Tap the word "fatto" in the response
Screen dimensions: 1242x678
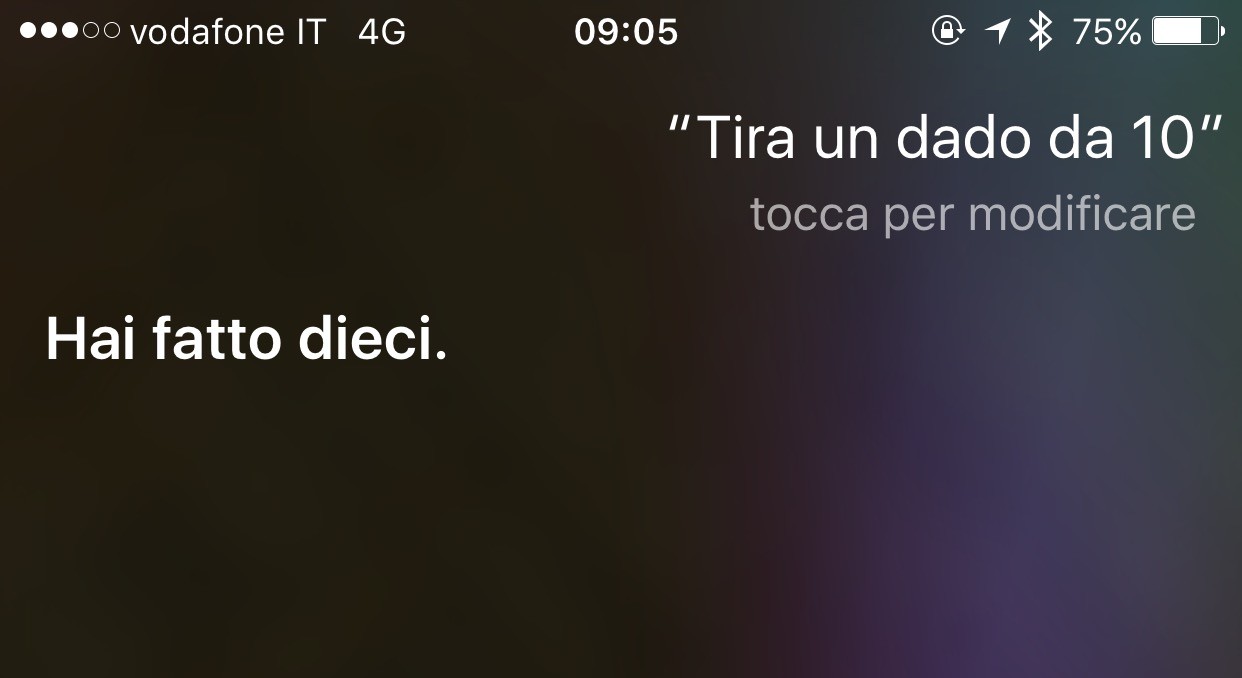(217, 340)
